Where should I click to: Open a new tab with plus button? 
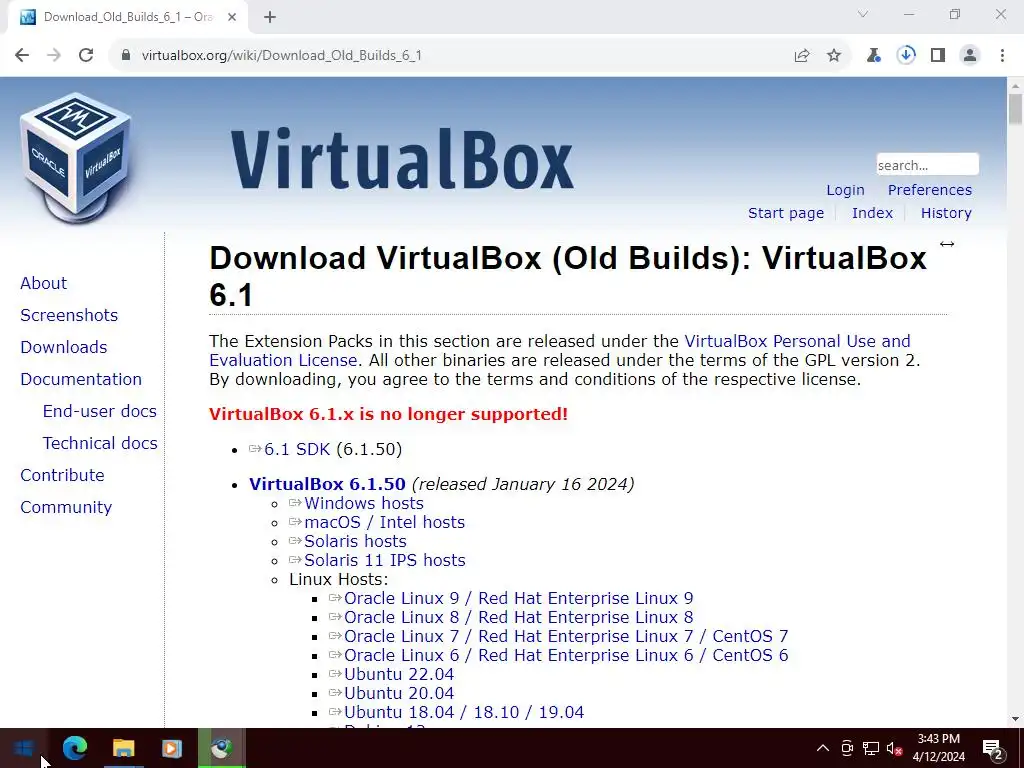pyautogui.click(x=270, y=17)
